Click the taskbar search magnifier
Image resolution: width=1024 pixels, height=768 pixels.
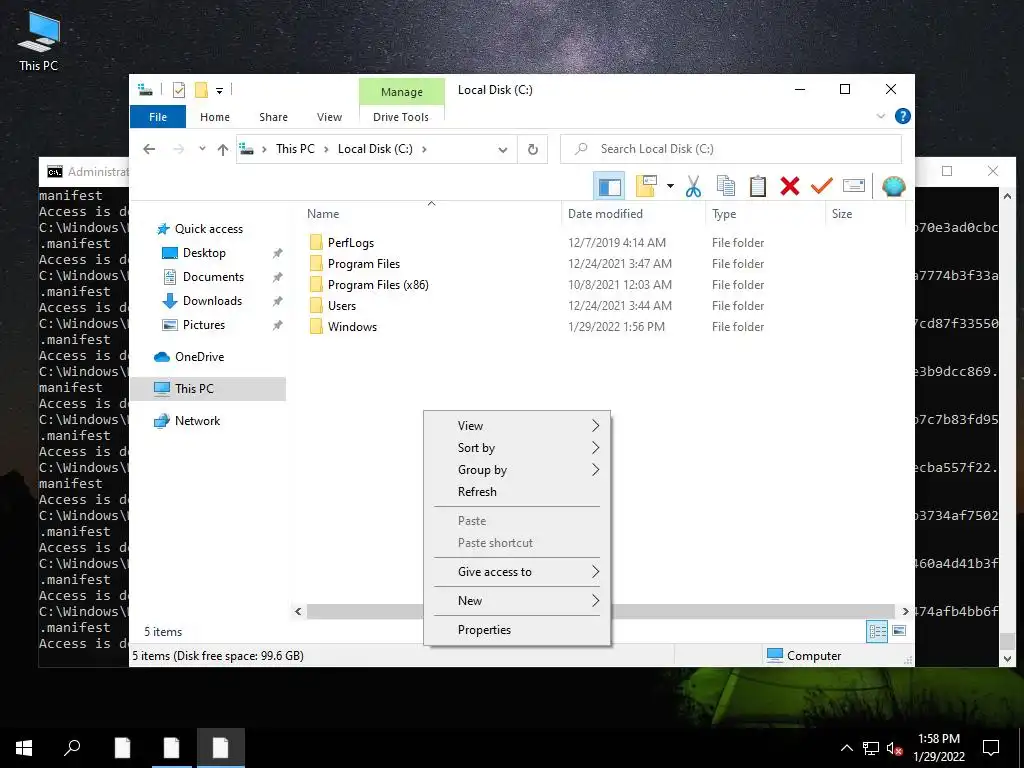(x=72, y=748)
